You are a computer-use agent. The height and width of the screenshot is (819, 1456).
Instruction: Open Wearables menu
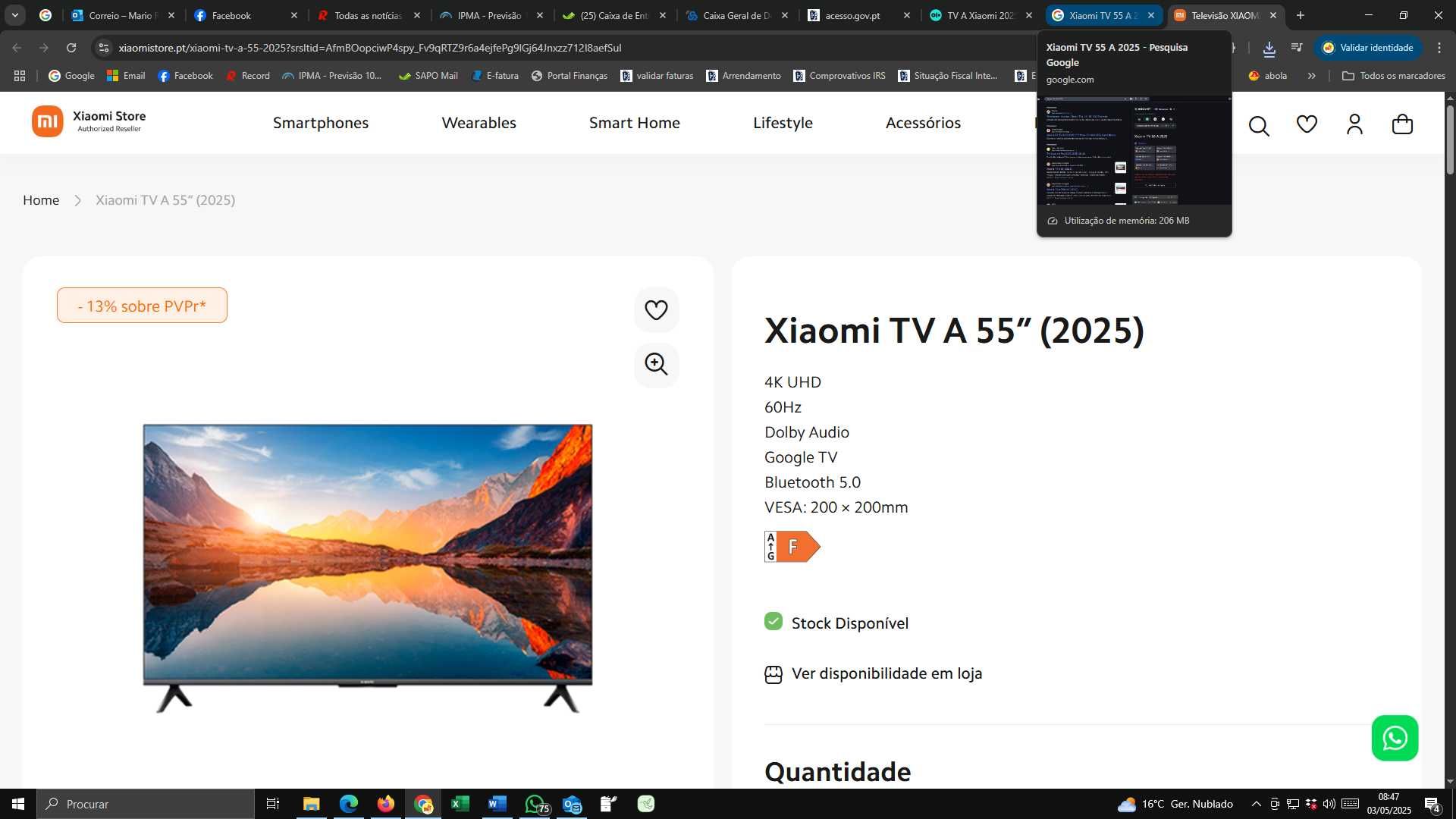[479, 123]
